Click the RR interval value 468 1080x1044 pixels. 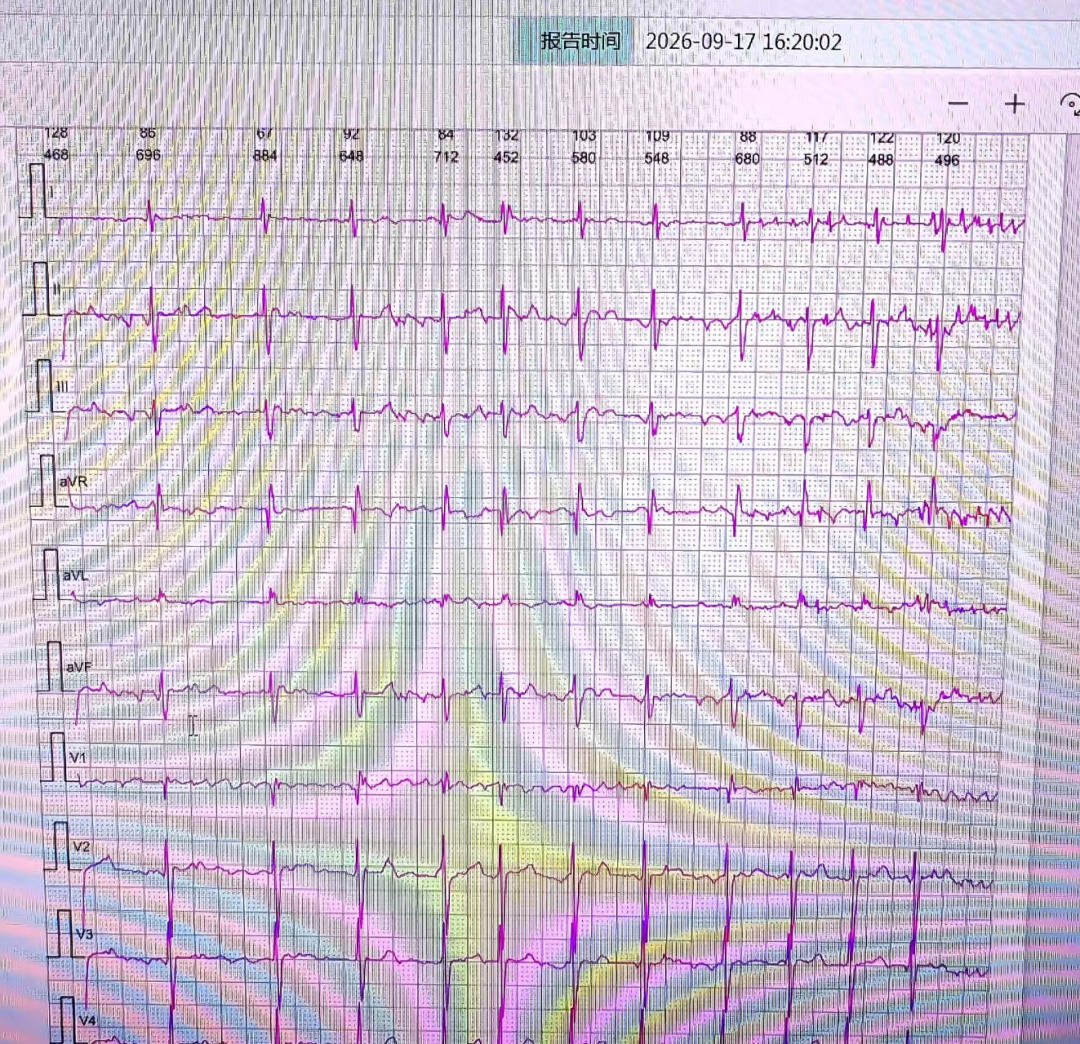coord(56,154)
